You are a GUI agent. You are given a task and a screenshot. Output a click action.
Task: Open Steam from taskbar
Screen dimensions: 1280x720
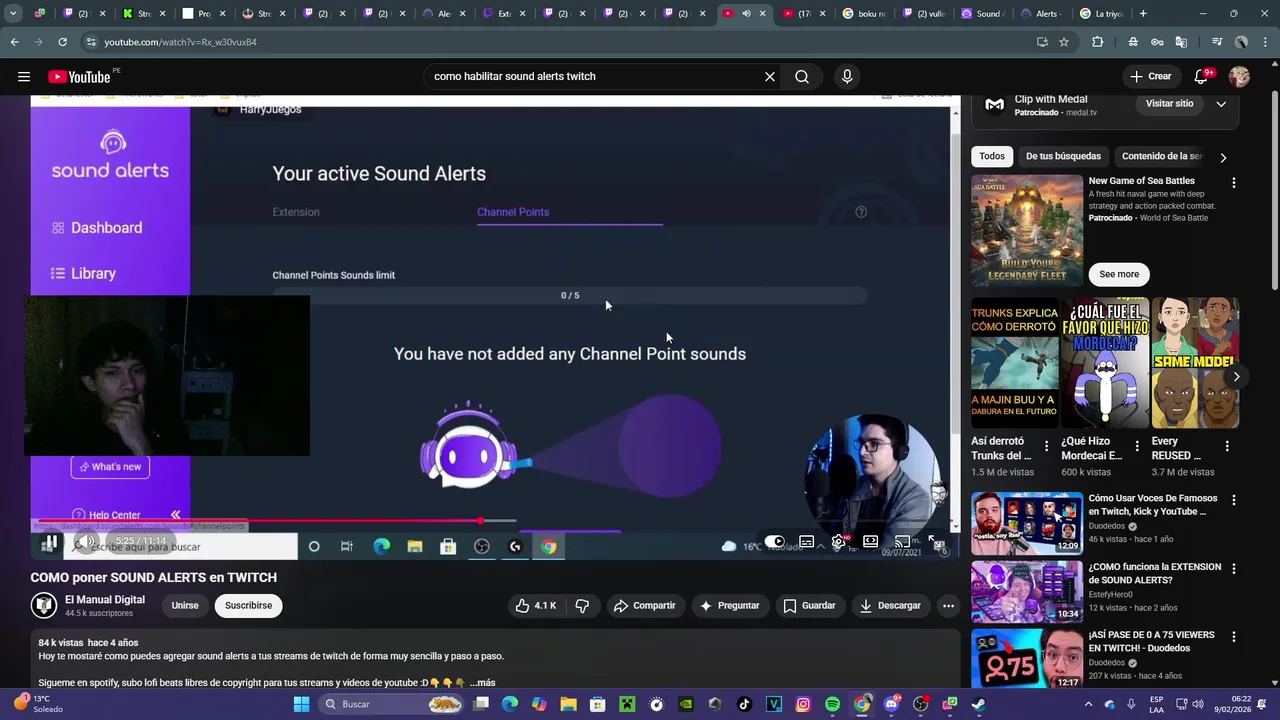tap(979, 704)
